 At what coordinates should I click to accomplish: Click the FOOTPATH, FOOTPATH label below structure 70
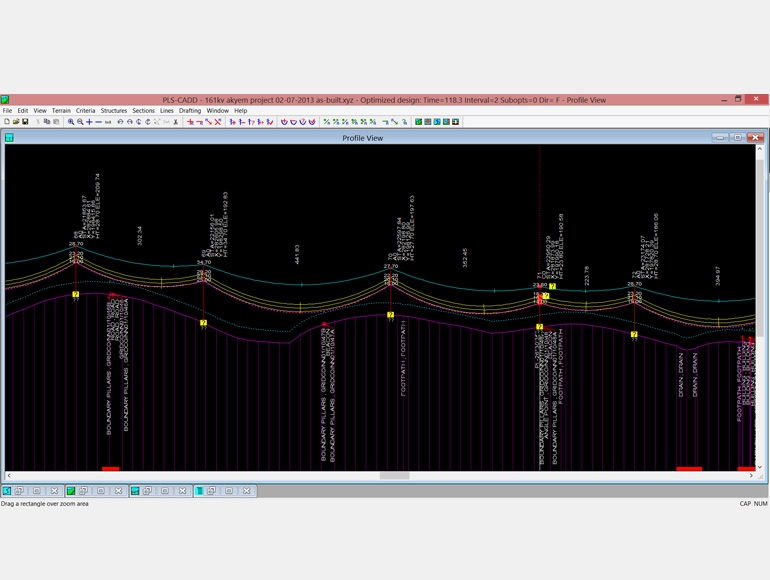pyautogui.click(x=403, y=358)
